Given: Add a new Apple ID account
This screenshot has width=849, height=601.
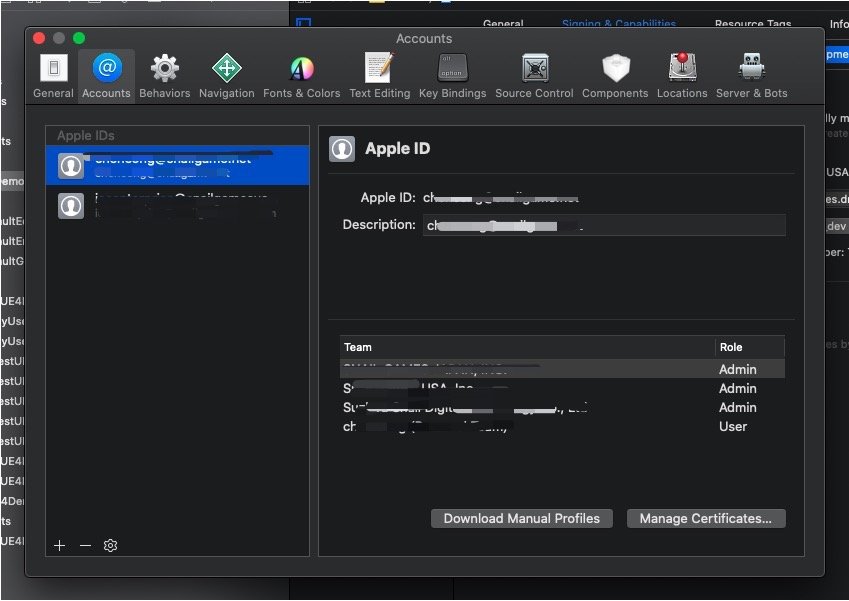Looking at the screenshot, I should tap(60, 545).
